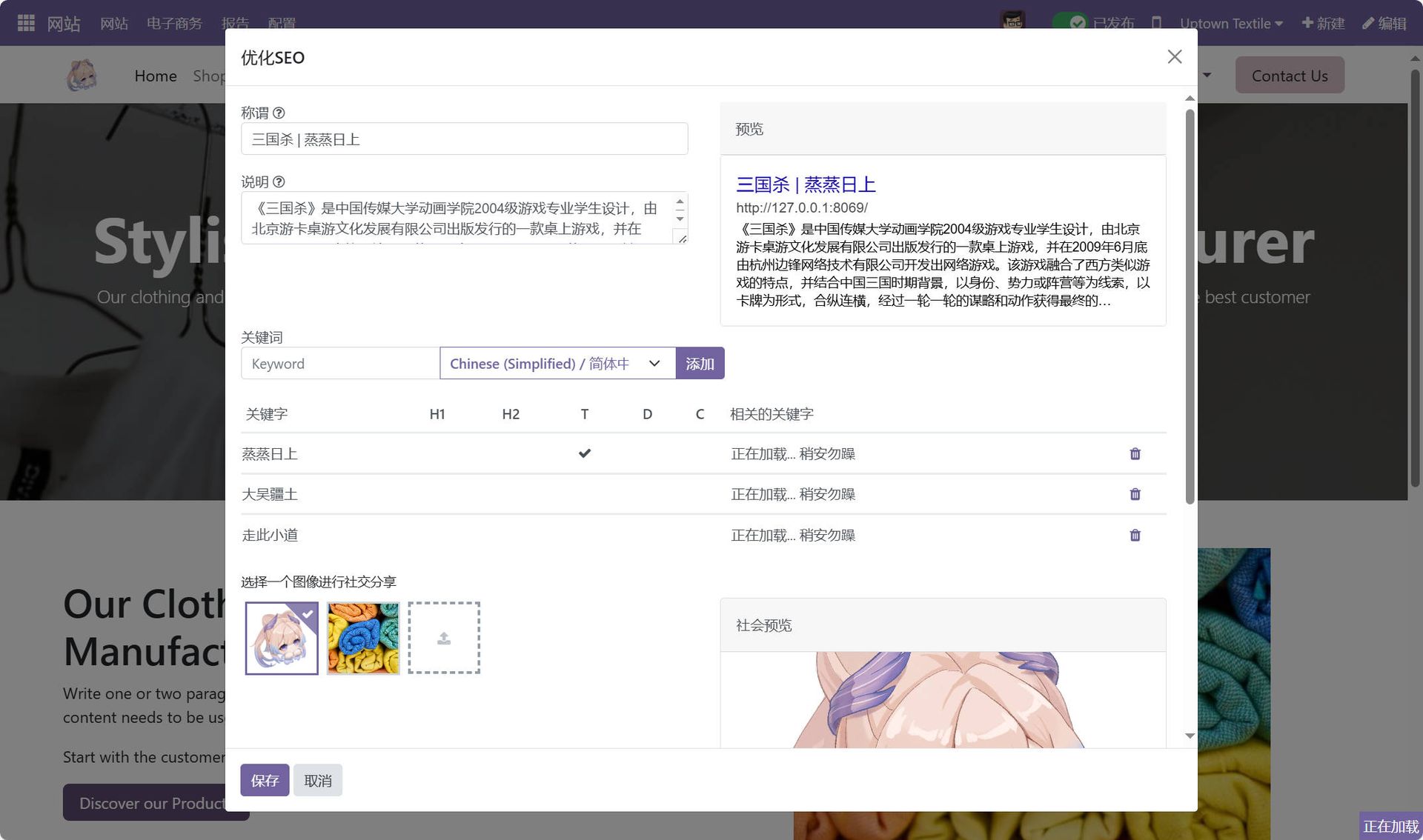Click the 编辑 button in top bar
1423x840 pixels.
[1384, 23]
